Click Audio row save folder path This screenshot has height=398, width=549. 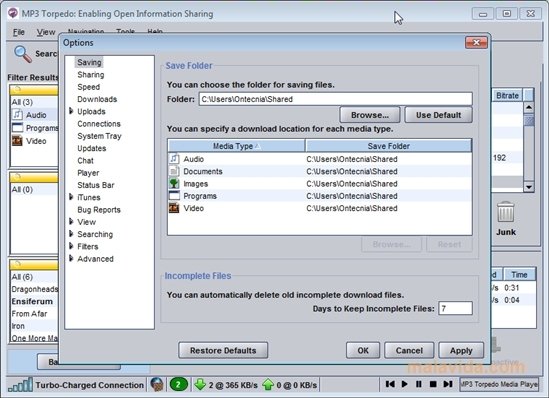pyautogui.click(x=352, y=159)
